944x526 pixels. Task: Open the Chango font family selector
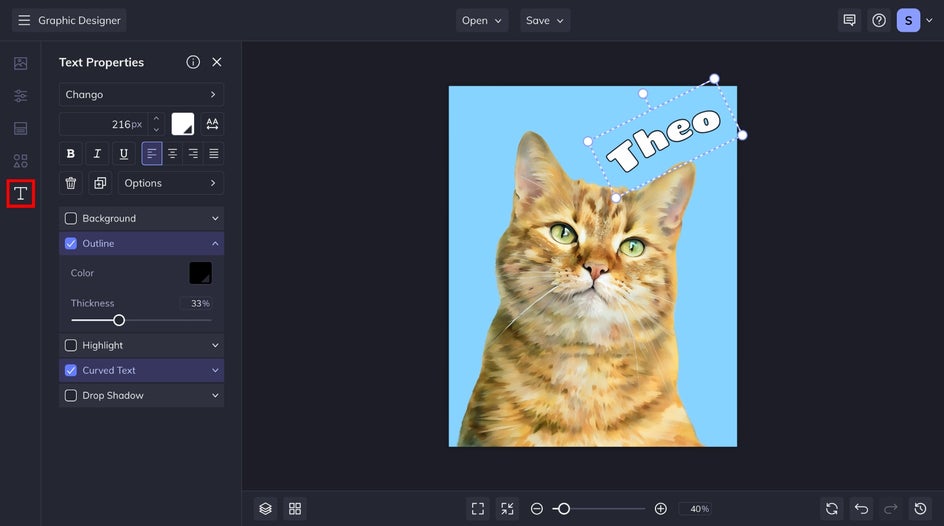coord(141,94)
